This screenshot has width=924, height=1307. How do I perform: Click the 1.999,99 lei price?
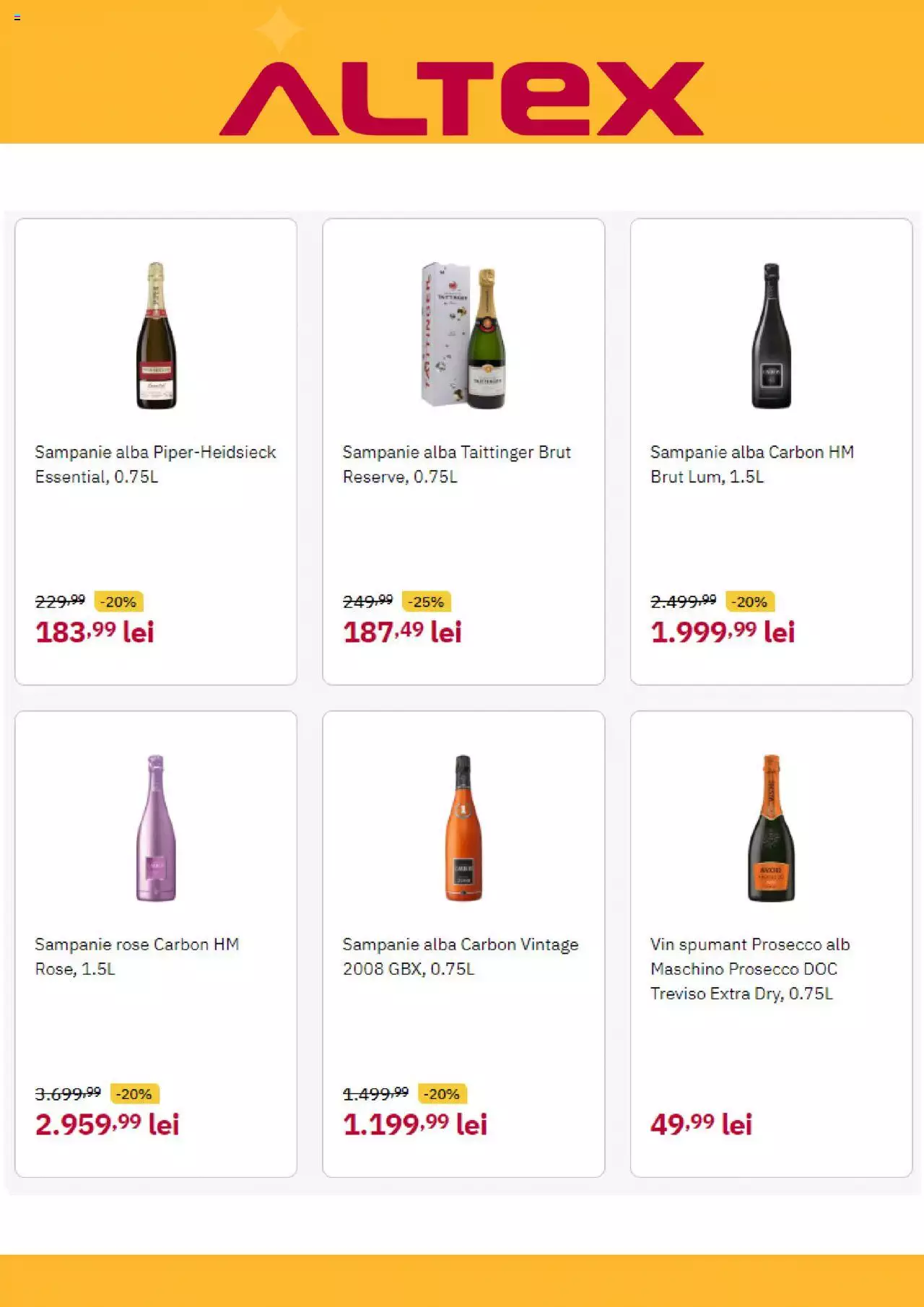click(723, 632)
